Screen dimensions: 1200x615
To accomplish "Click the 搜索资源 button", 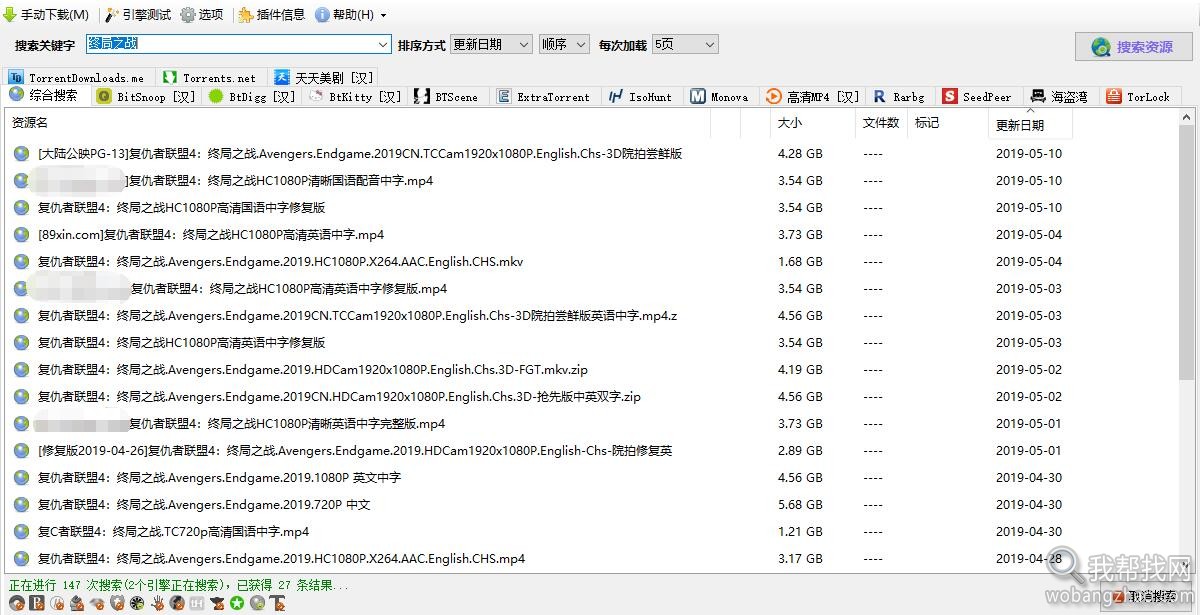I will point(1133,47).
